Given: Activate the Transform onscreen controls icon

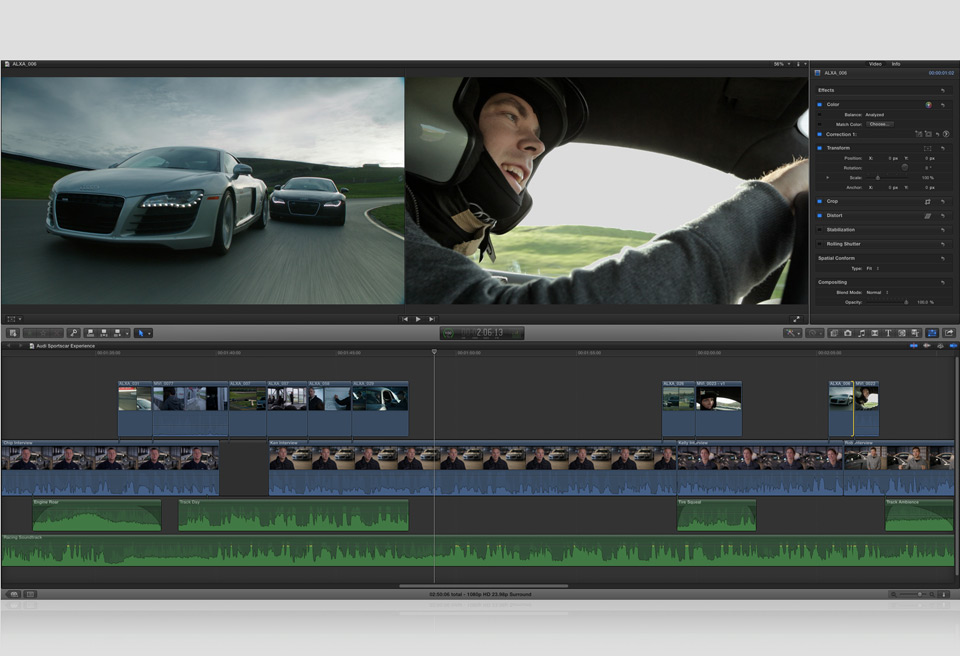Looking at the screenshot, I should click(x=928, y=148).
